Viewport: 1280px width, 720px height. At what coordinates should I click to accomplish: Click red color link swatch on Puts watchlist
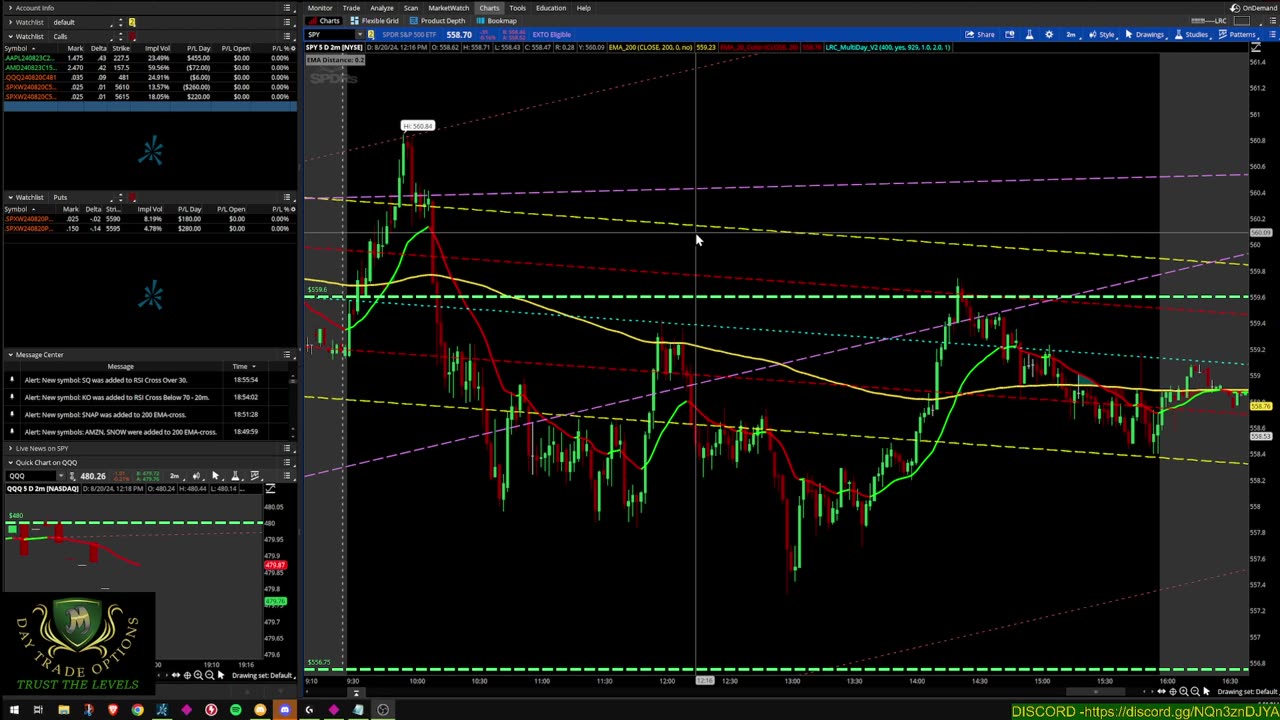point(131,197)
